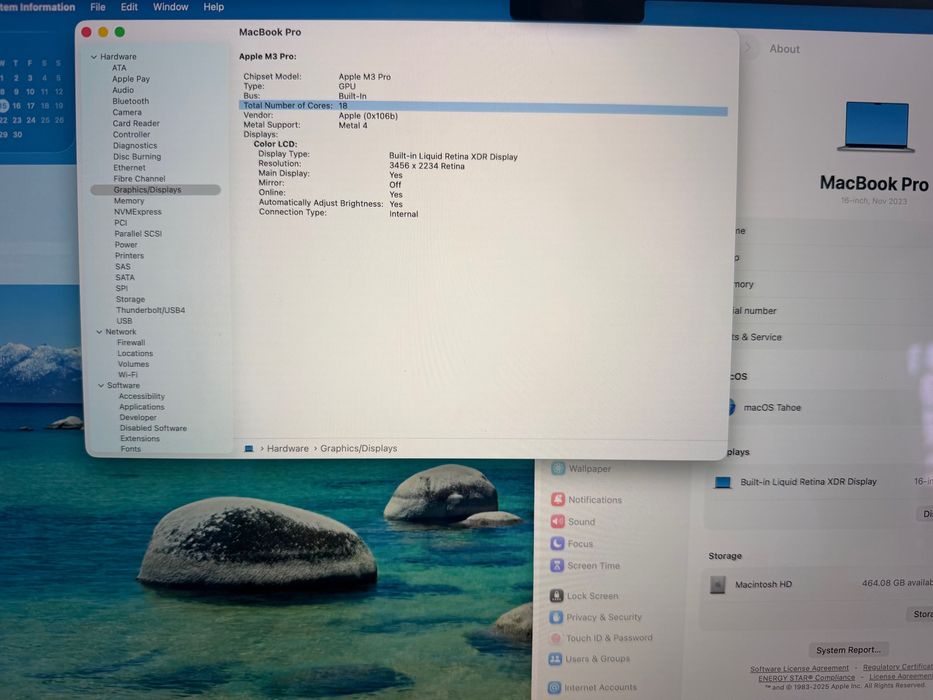
Task: Select SAS in the sidebar
Action: [123, 267]
